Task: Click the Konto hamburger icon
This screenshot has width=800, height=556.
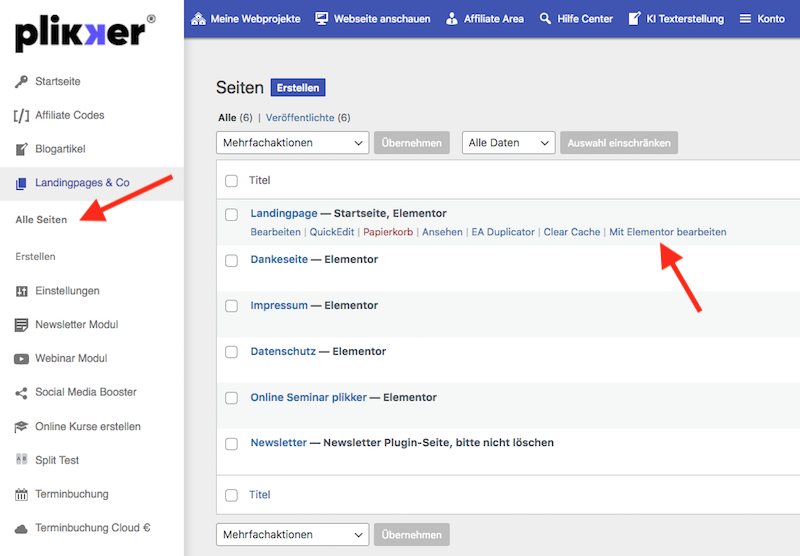Action: click(745, 19)
